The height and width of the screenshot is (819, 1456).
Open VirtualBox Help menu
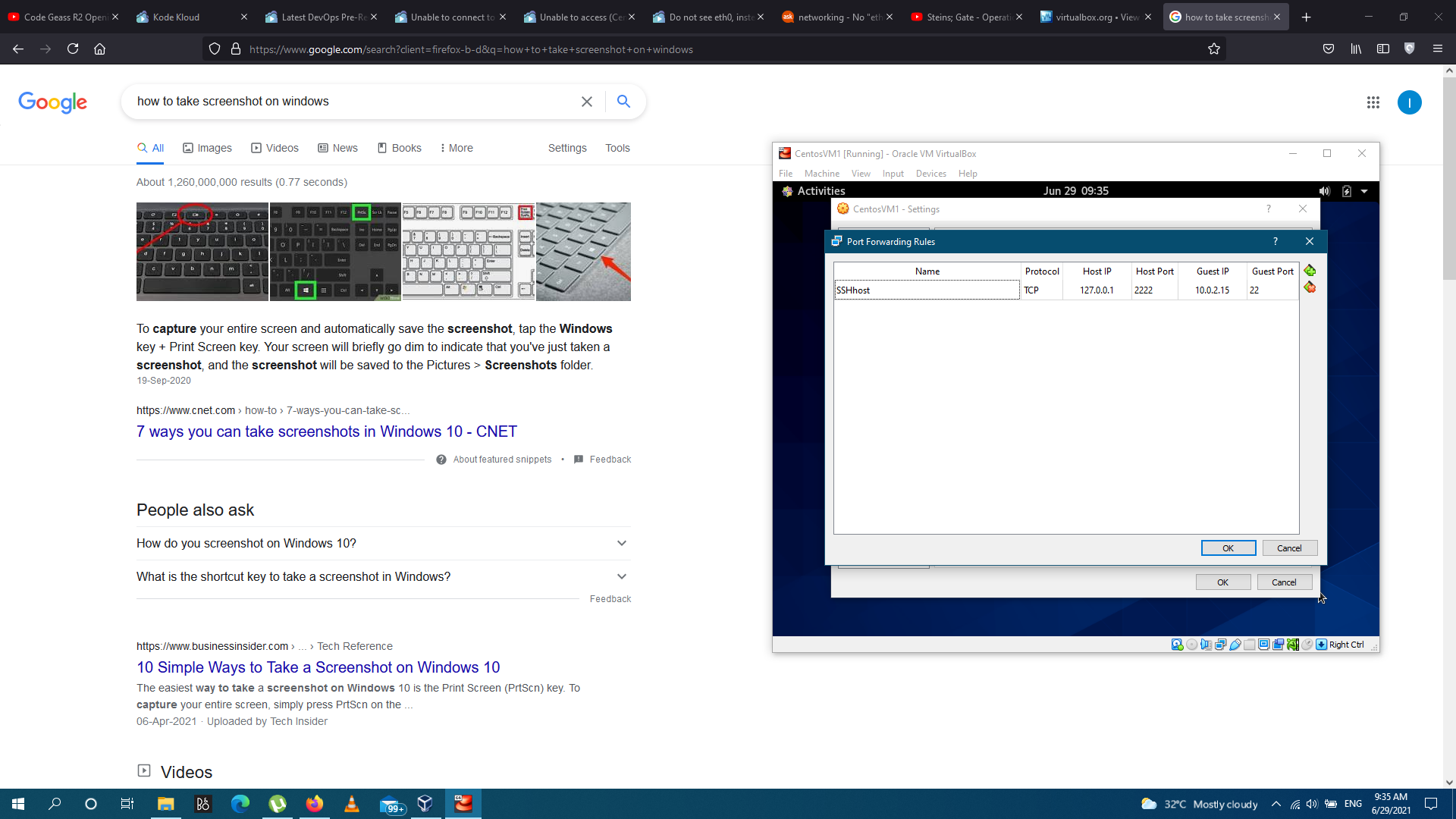tap(968, 174)
